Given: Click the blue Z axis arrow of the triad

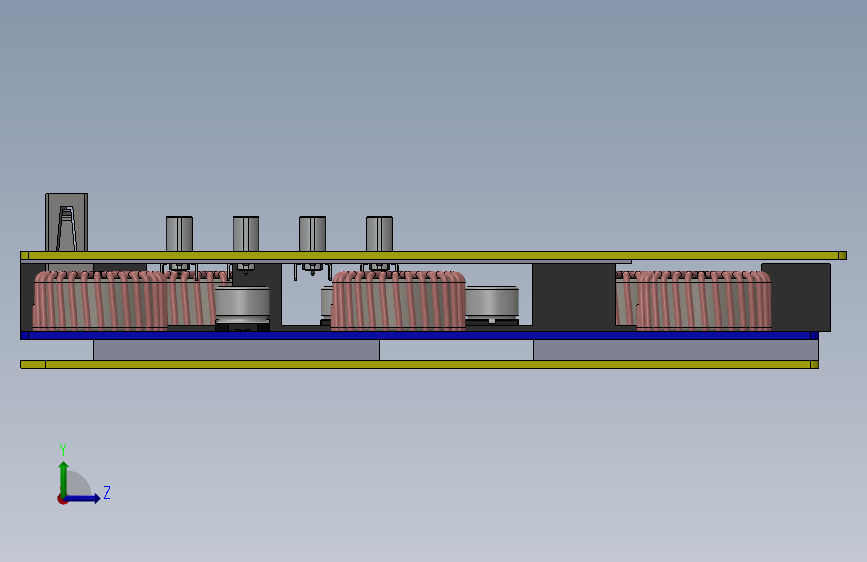Looking at the screenshot, I should (x=83, y=498).
